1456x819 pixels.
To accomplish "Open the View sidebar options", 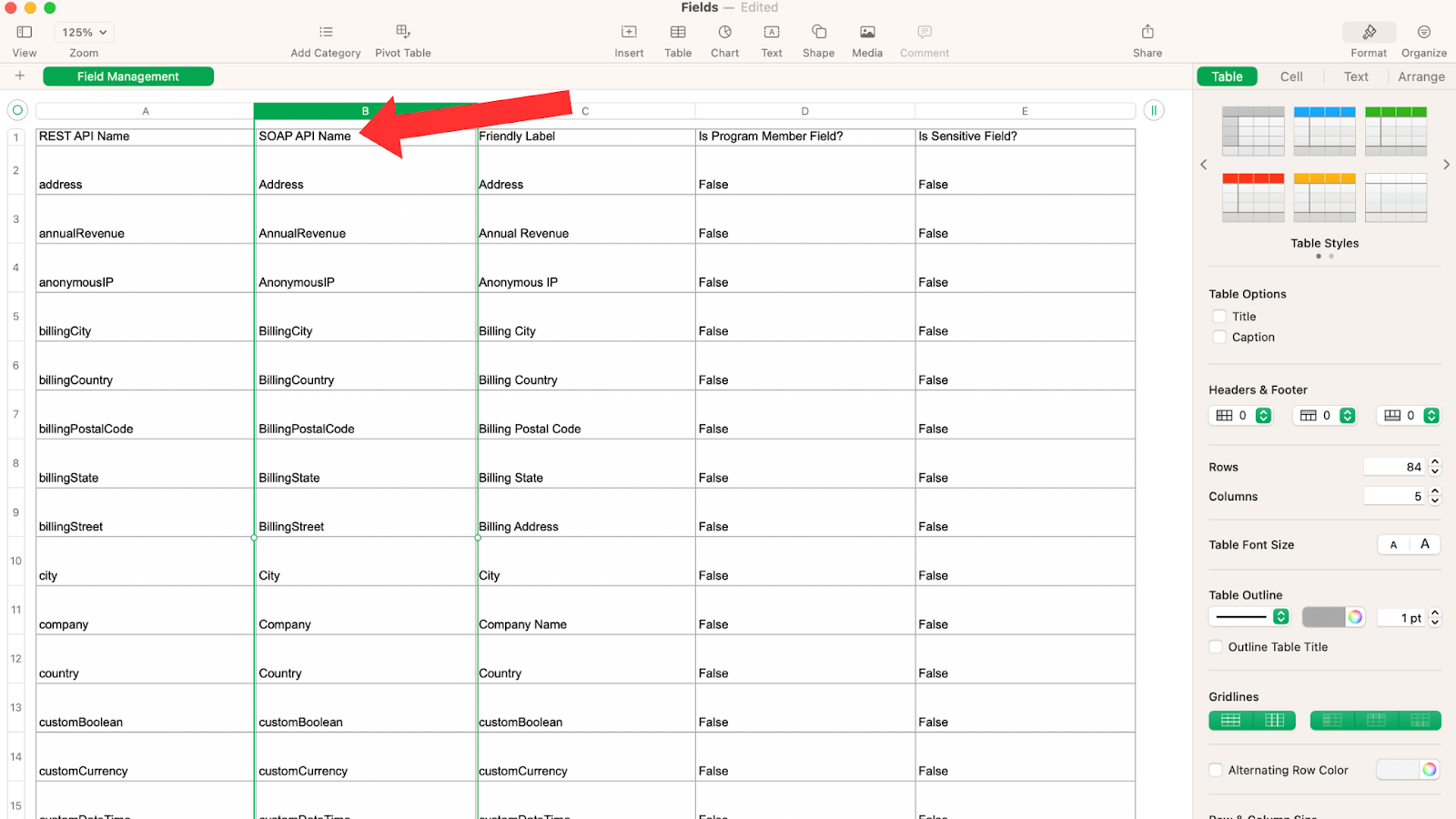I will pyautogui.click(x=25, y=33).
